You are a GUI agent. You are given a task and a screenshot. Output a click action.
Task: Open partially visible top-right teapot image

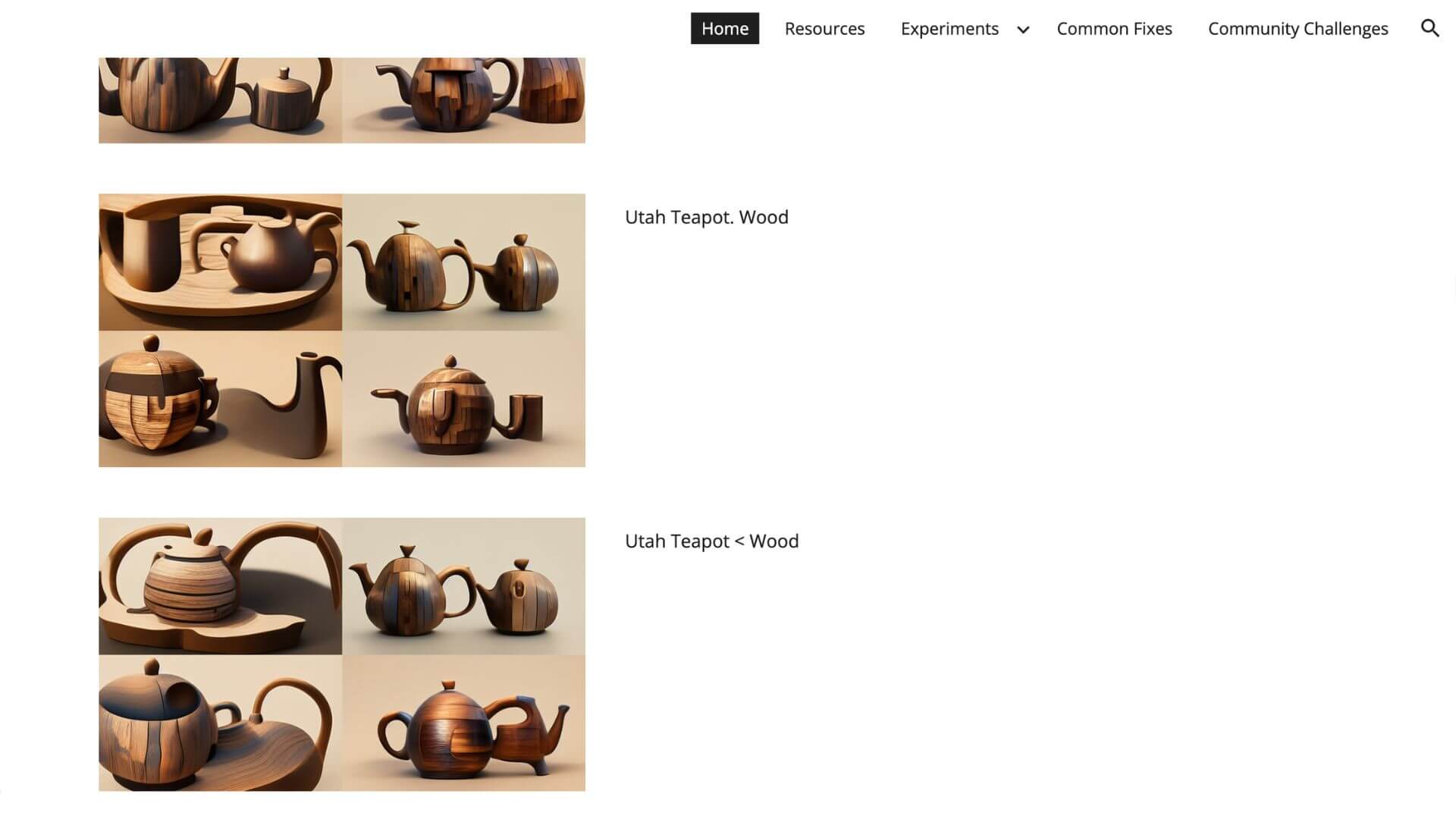click(x=463, y=100)
